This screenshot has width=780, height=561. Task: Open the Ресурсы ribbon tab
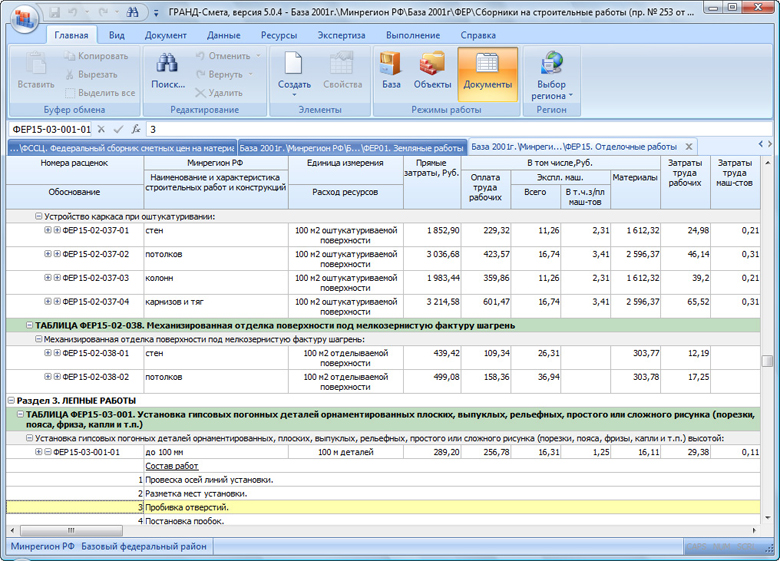click(279, 35)
